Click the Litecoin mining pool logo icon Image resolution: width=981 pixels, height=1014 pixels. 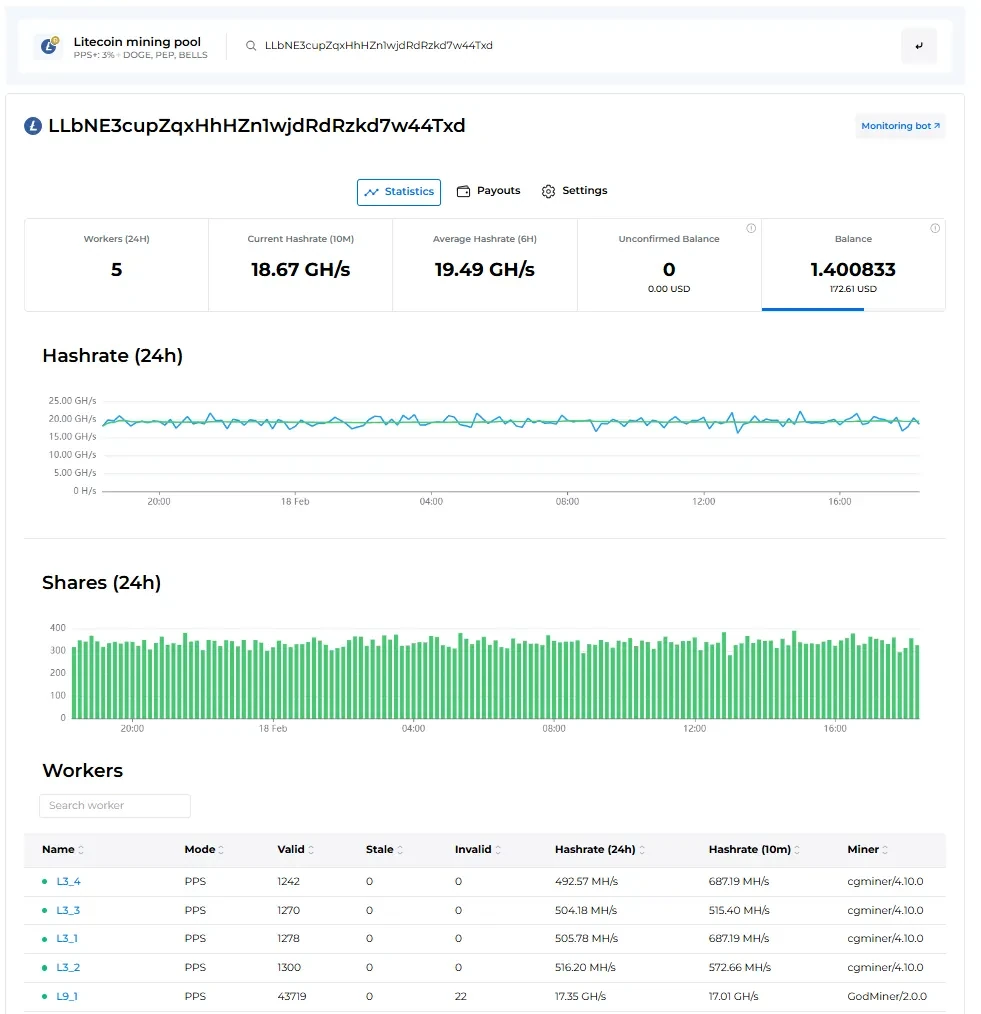47,47
